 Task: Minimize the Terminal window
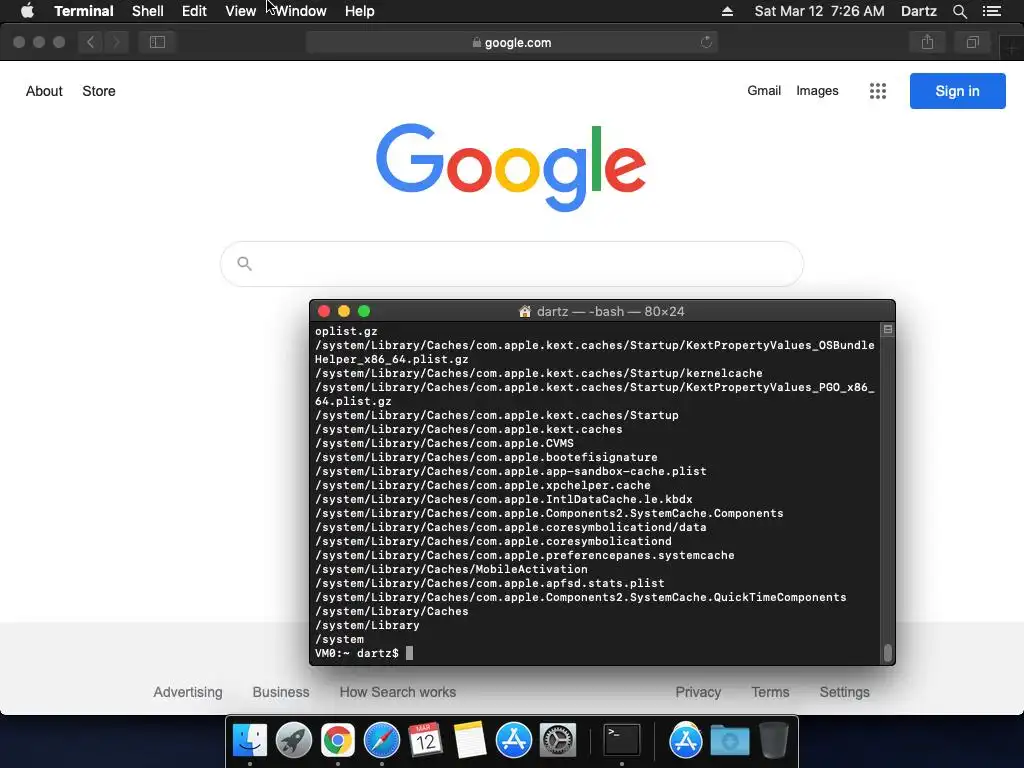(x=344, y=312)
